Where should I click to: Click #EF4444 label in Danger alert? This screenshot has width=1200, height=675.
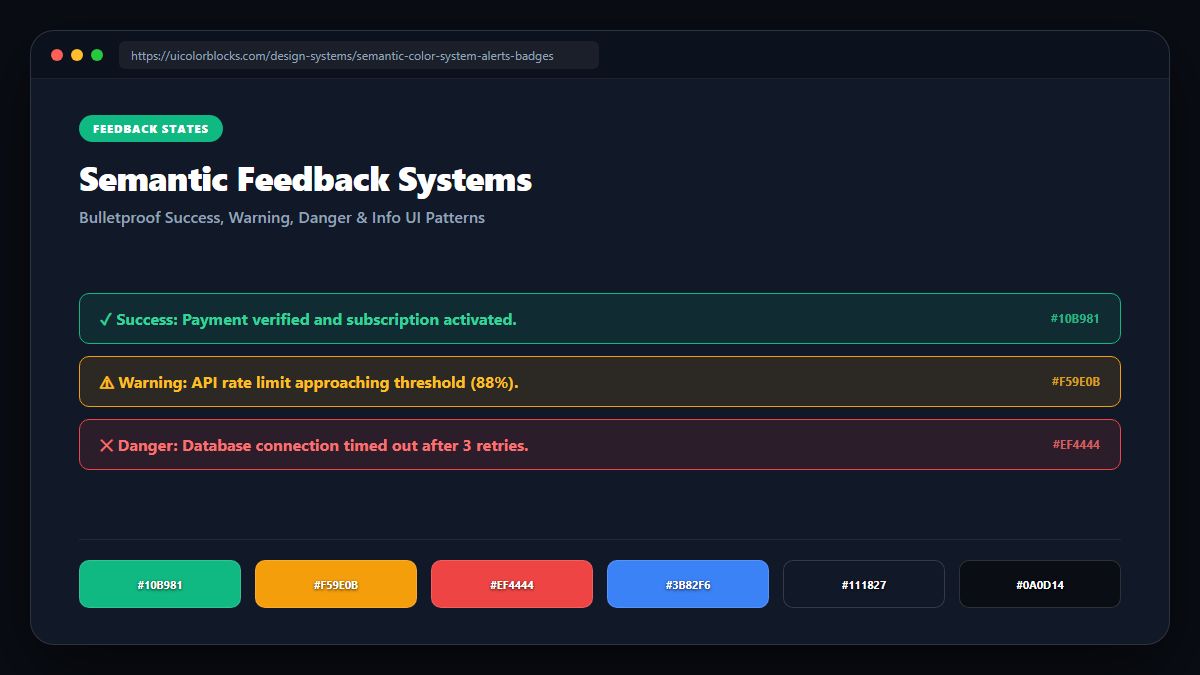click(1076, 445)
